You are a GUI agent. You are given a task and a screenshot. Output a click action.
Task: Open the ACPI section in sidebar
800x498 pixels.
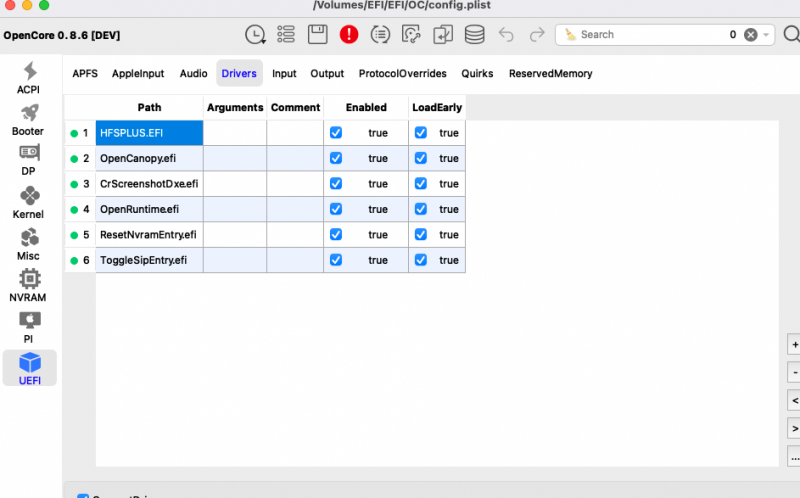29,77
